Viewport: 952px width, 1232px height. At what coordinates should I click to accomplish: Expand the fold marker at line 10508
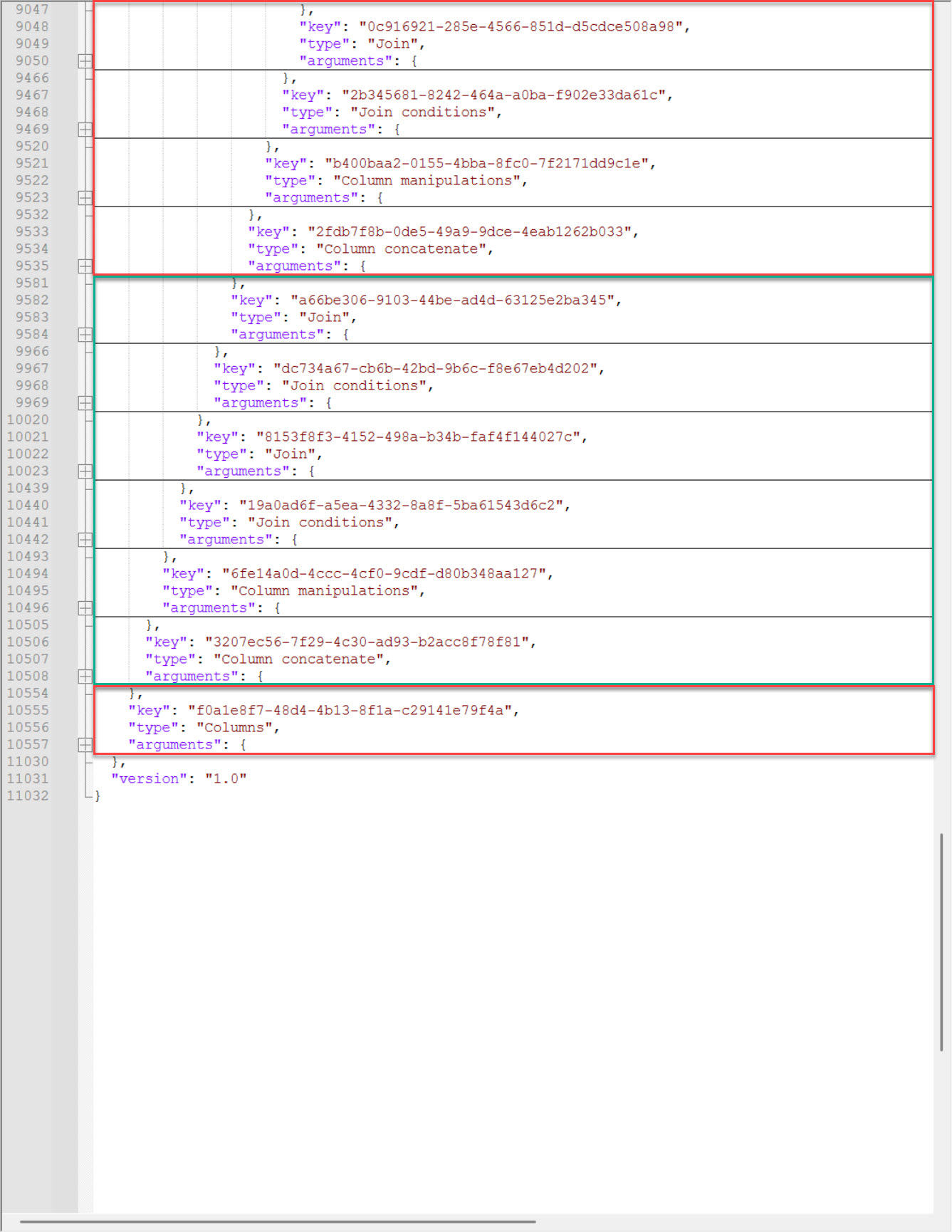(x=85, y=677)
